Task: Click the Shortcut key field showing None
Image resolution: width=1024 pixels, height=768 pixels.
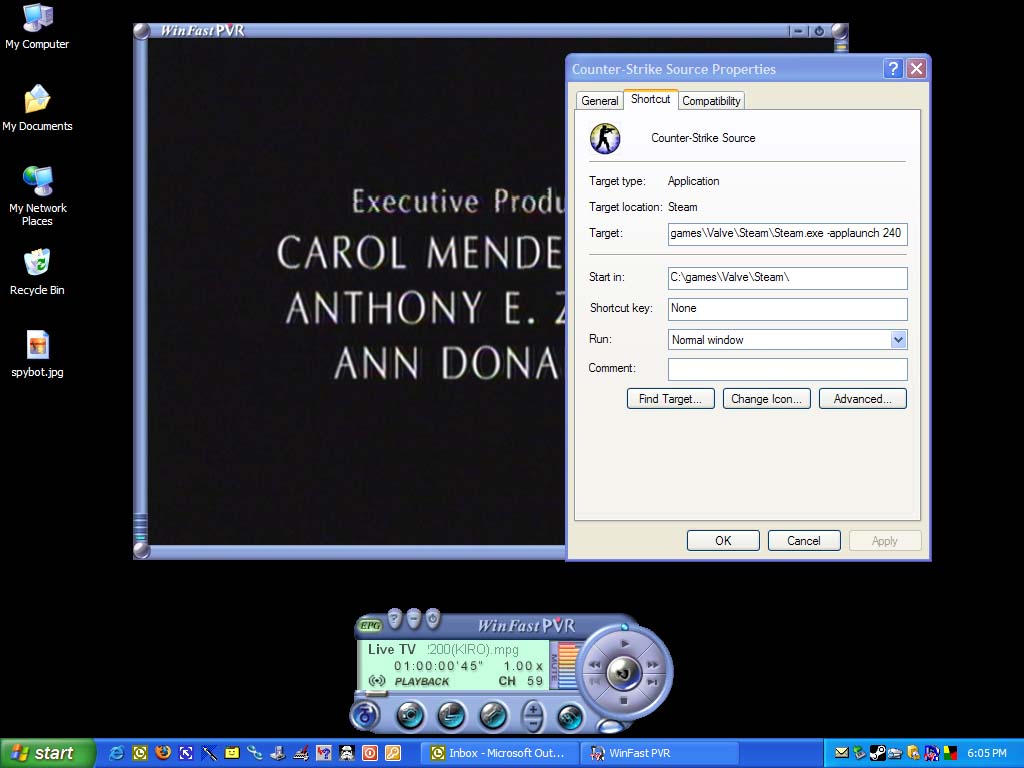Action: pyautogui.click(x=788, y=309)
